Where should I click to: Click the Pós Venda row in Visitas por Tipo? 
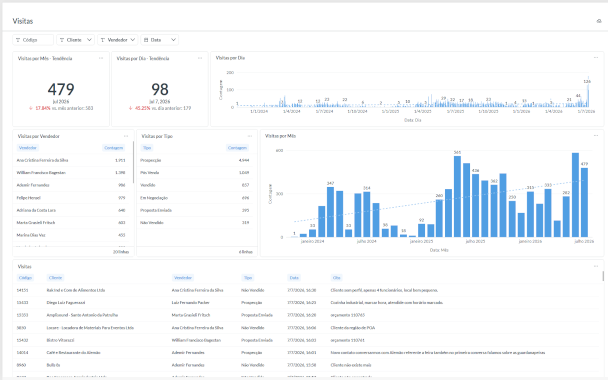pyautogui.click(x=195, y=173)
